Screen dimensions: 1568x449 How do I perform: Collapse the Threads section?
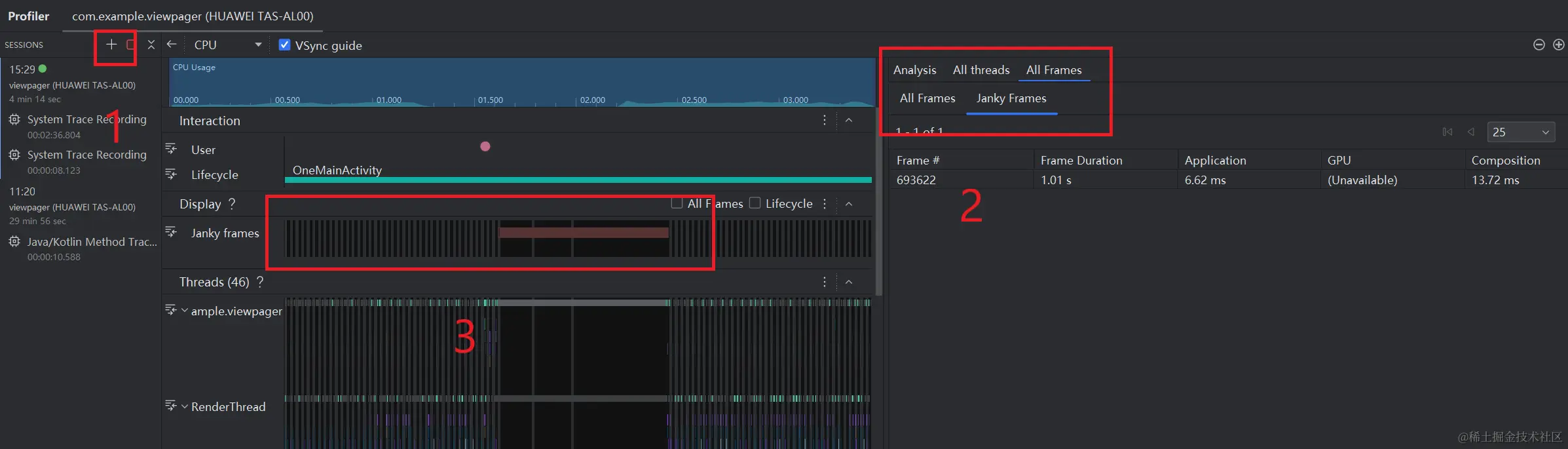click(x=849, y=282)
